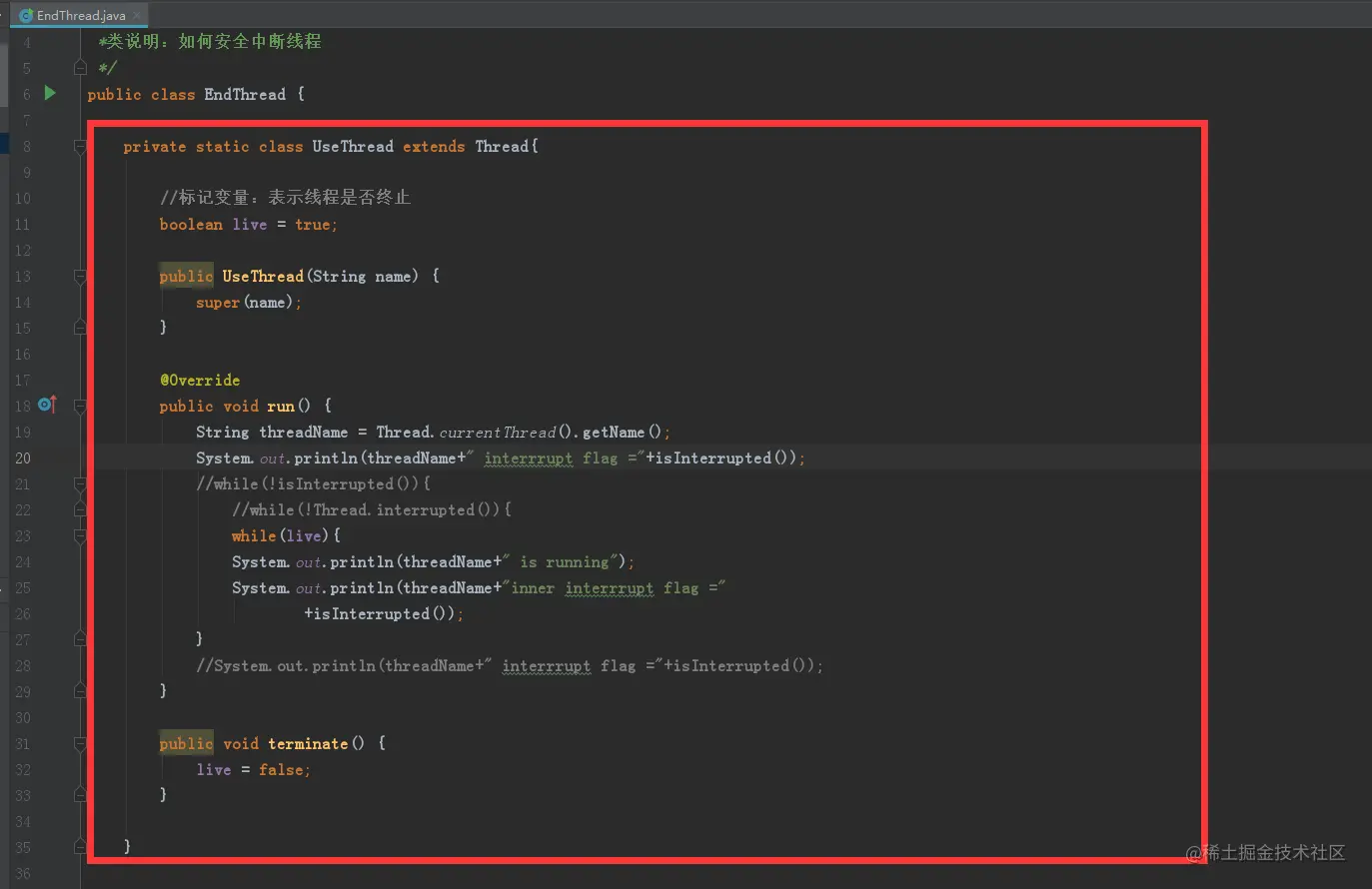
Task: Click the Chinese flag variable comment on line 10
Action: tap(285, 197)
